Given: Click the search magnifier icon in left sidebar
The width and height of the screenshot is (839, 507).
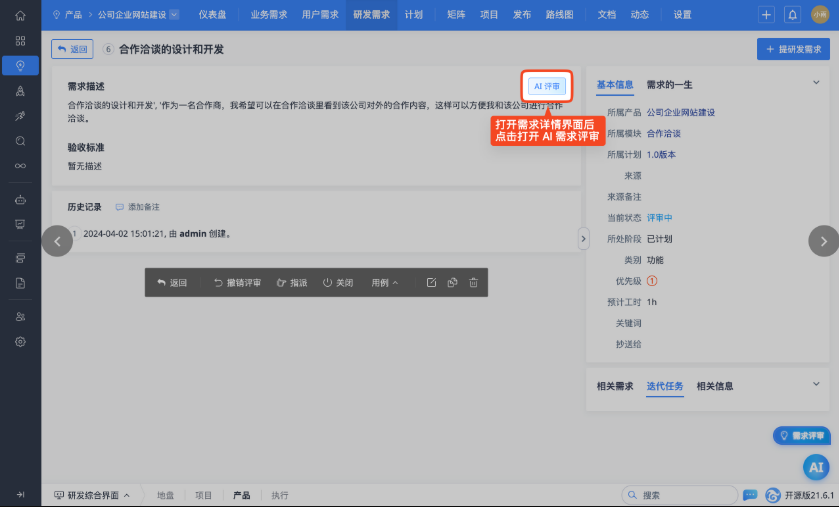Looking at the screenshot, I should [x=20, y=141].
